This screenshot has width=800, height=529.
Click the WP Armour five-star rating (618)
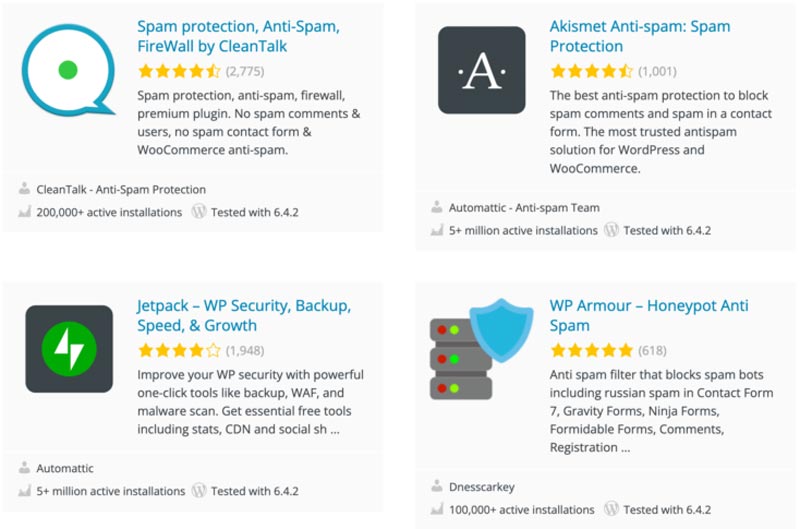pos(591,350)
